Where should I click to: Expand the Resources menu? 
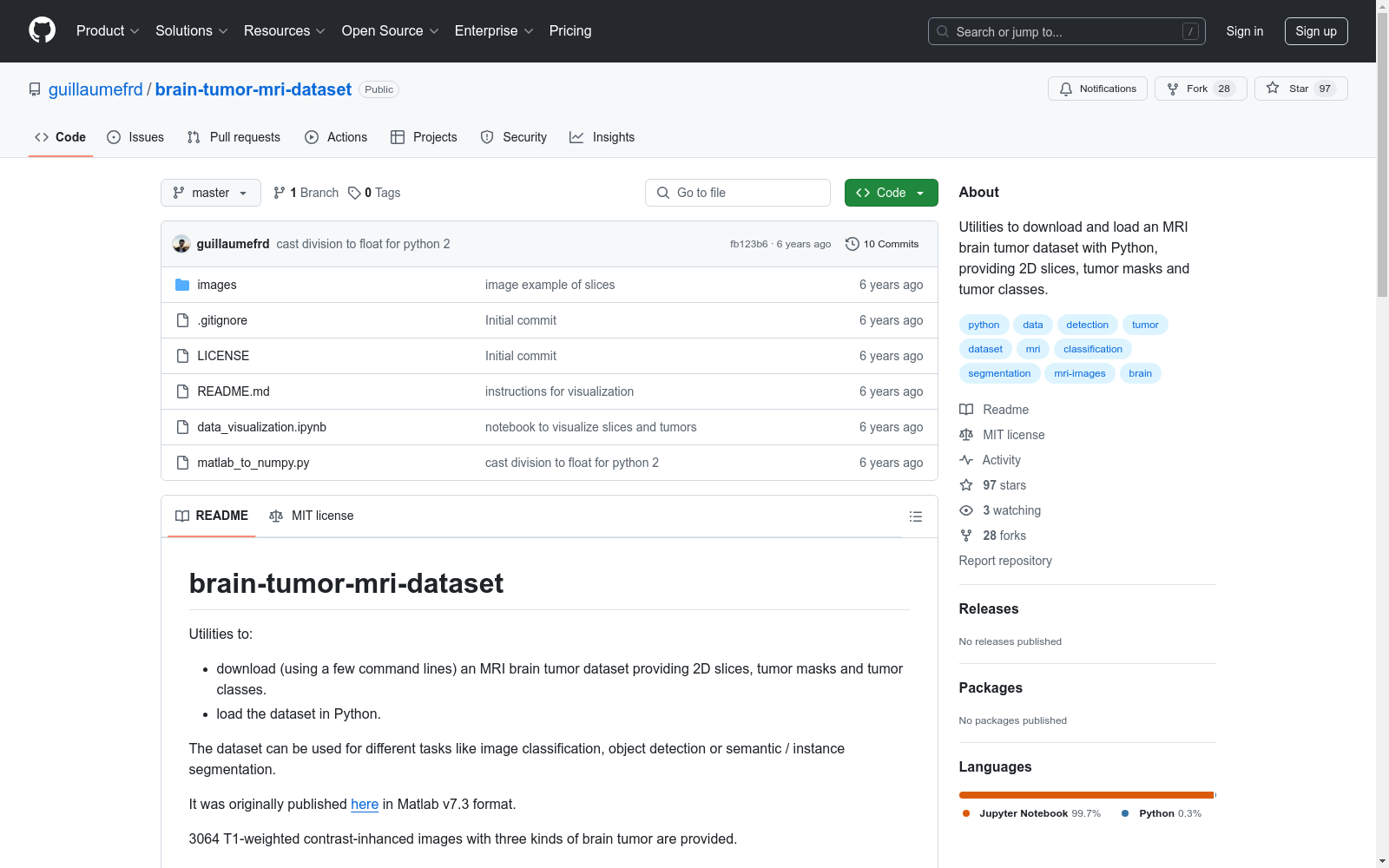[285, 30]
